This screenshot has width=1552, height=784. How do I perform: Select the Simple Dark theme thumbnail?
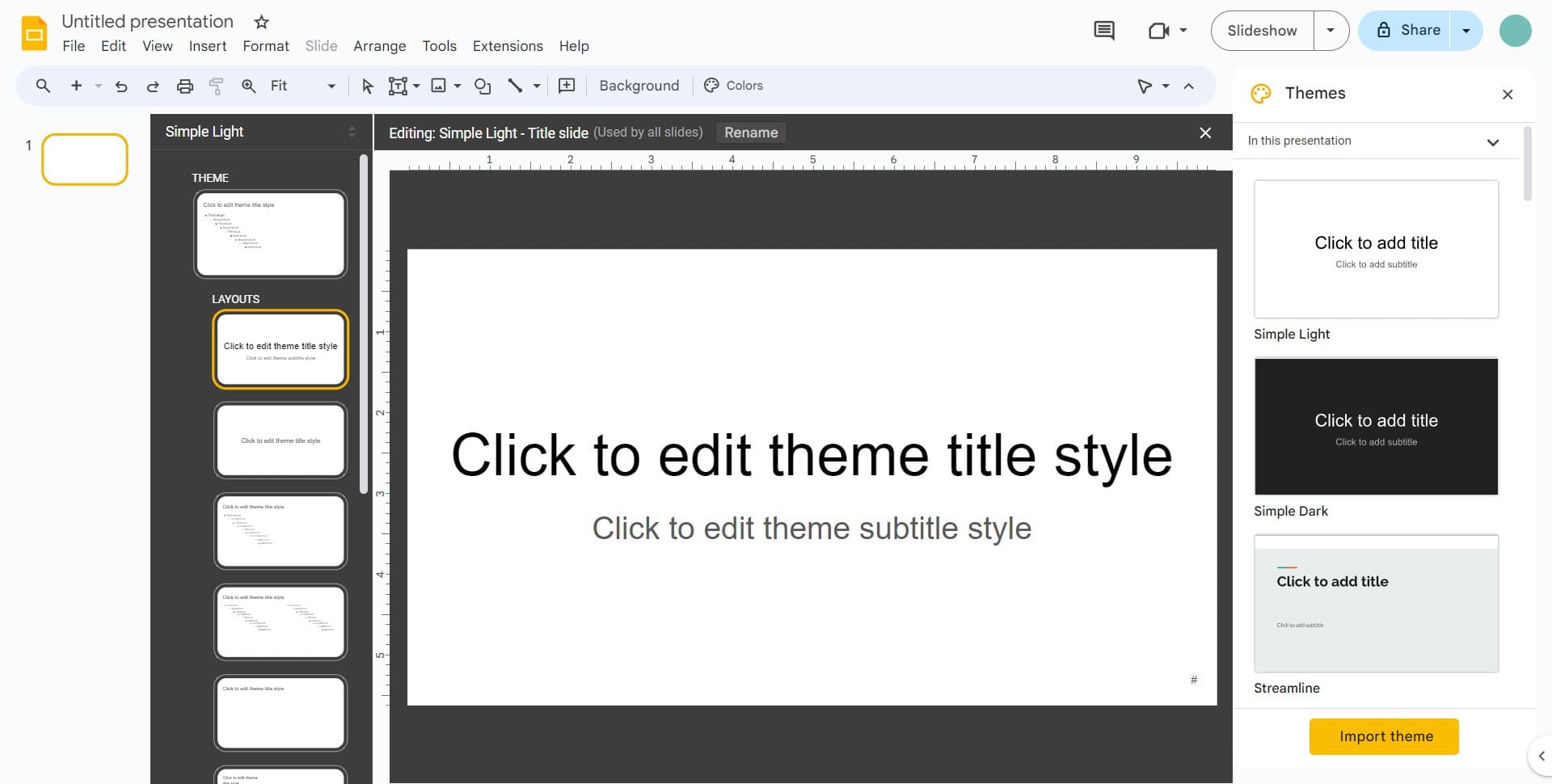1376,427
